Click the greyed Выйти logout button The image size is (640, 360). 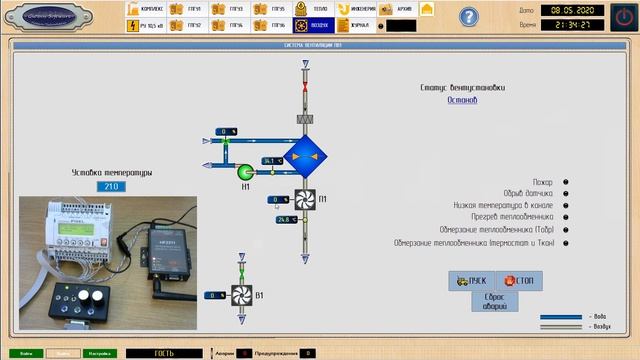click(63, 353)
